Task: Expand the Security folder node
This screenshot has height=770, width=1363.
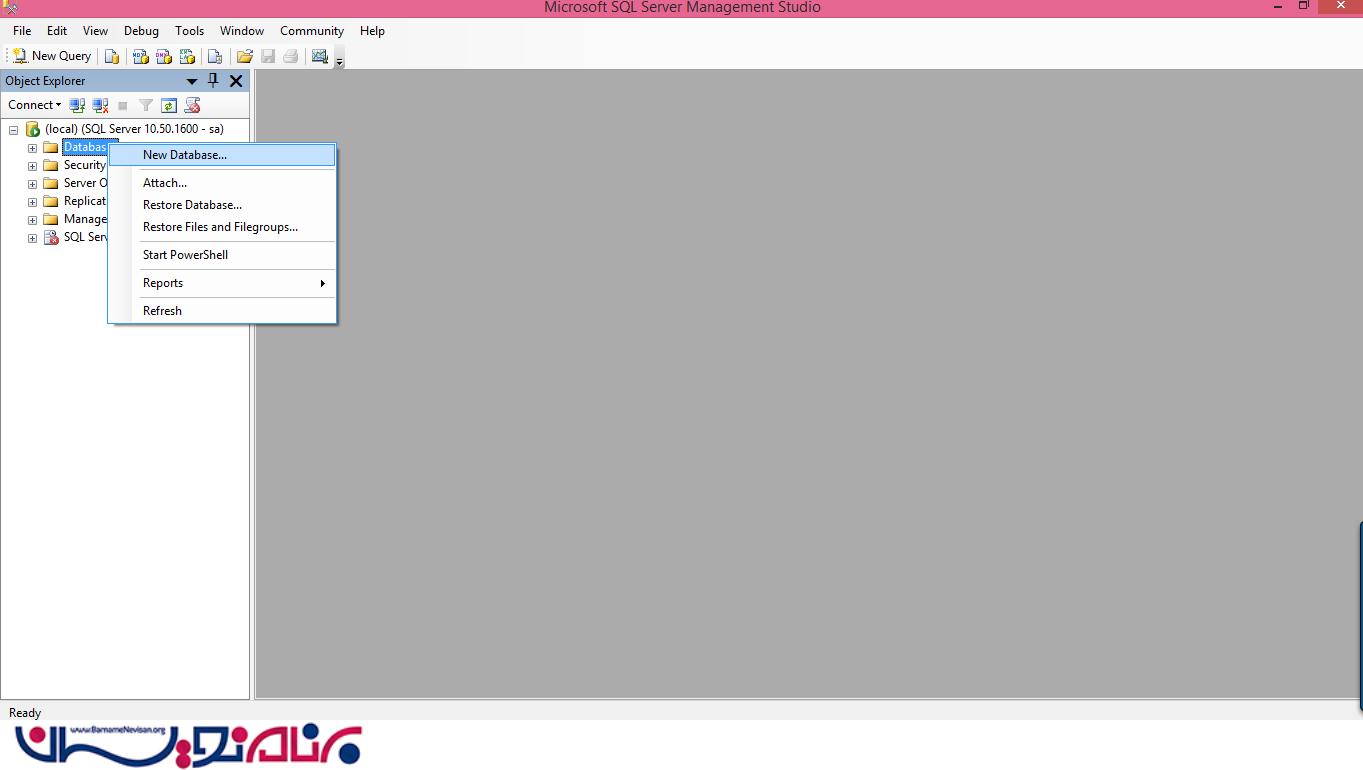Action: tap(32, 166)
